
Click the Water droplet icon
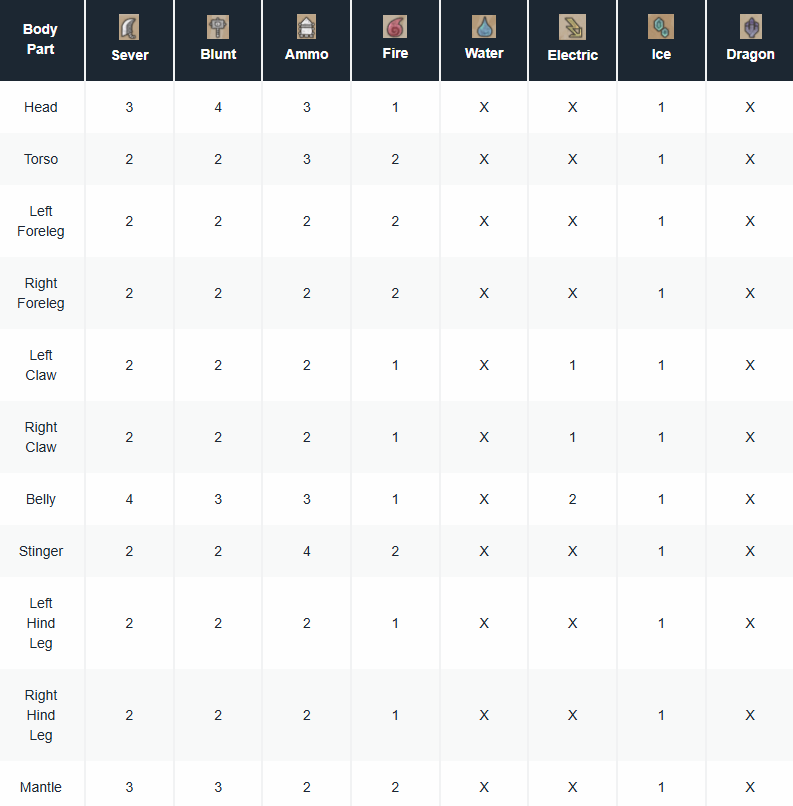(484, 27)
